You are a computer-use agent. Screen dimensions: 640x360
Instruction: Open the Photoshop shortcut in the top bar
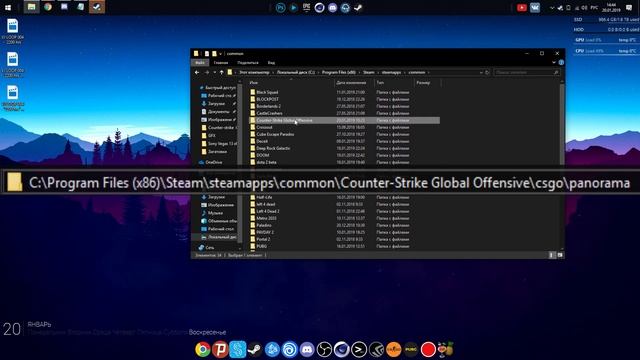coord(280,7)
